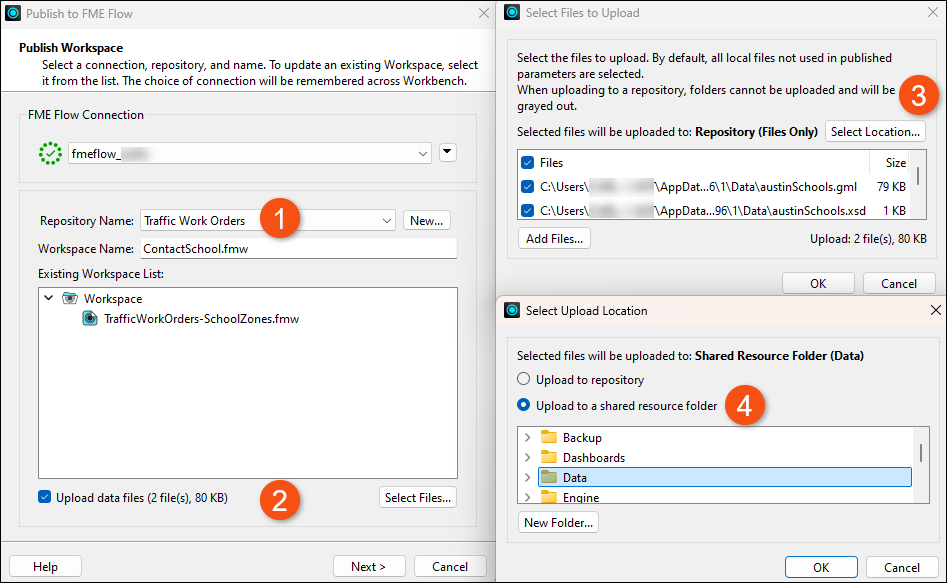Click the New Folder... button

[x=559, y=522]
